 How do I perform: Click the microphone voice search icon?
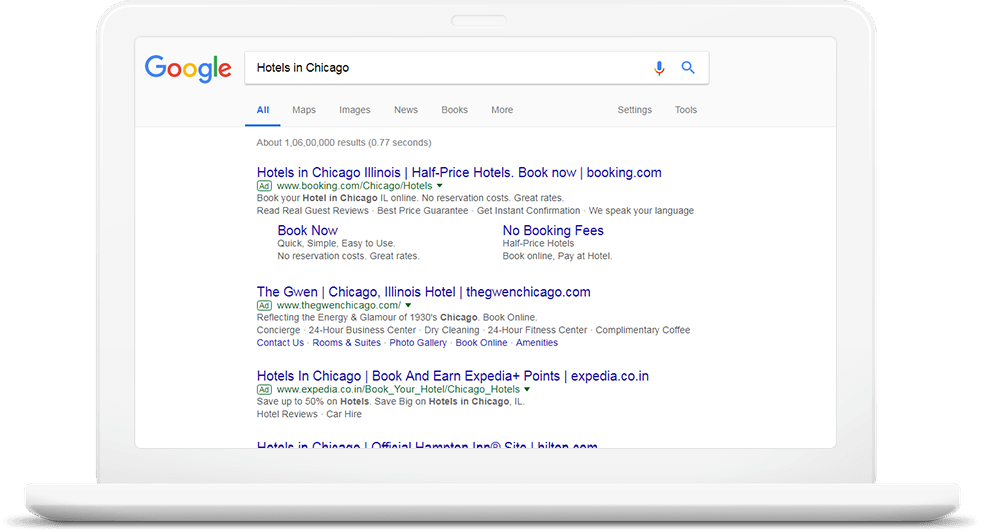coord(659,68)
